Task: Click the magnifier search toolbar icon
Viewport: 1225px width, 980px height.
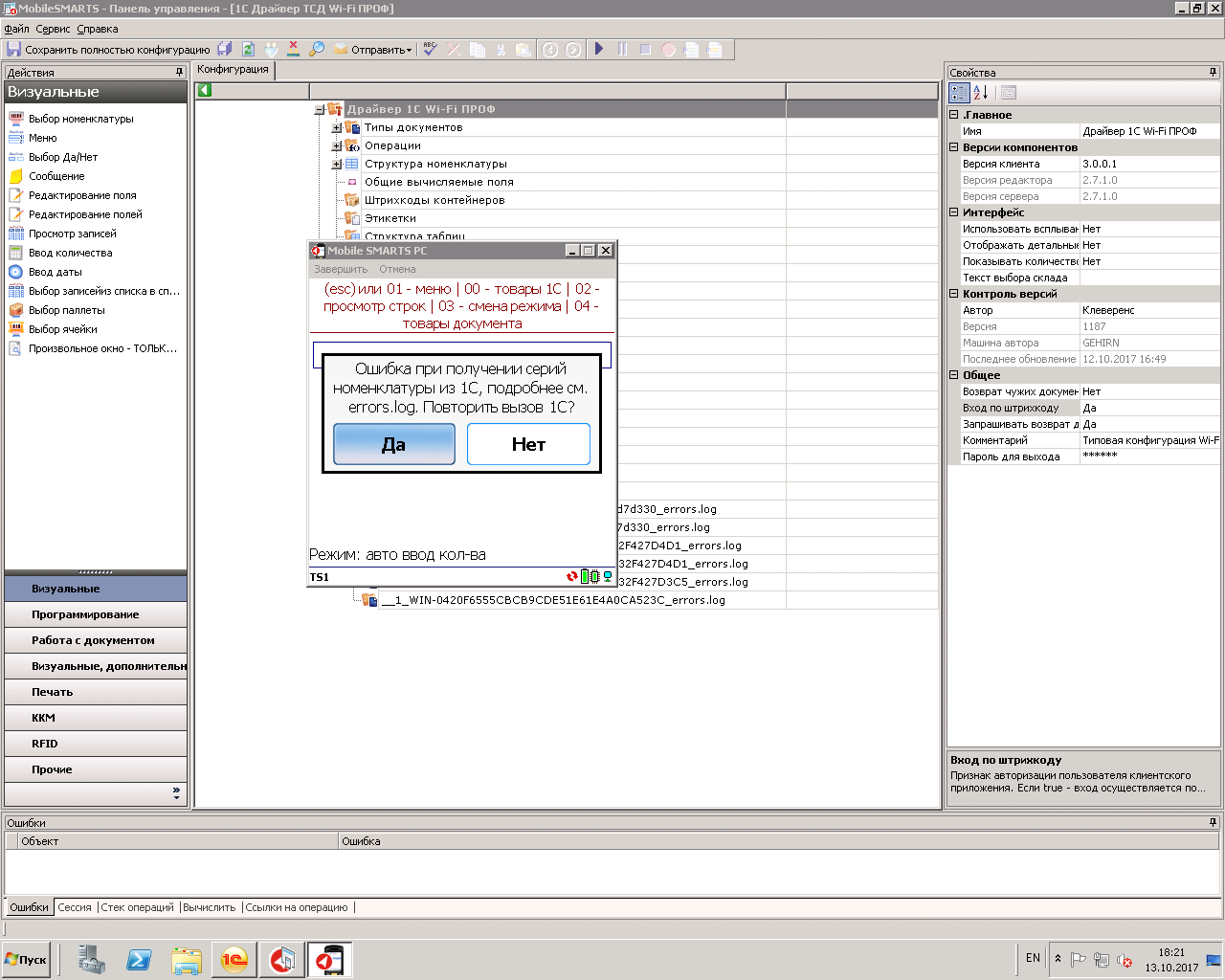Action: pos(317,49)
